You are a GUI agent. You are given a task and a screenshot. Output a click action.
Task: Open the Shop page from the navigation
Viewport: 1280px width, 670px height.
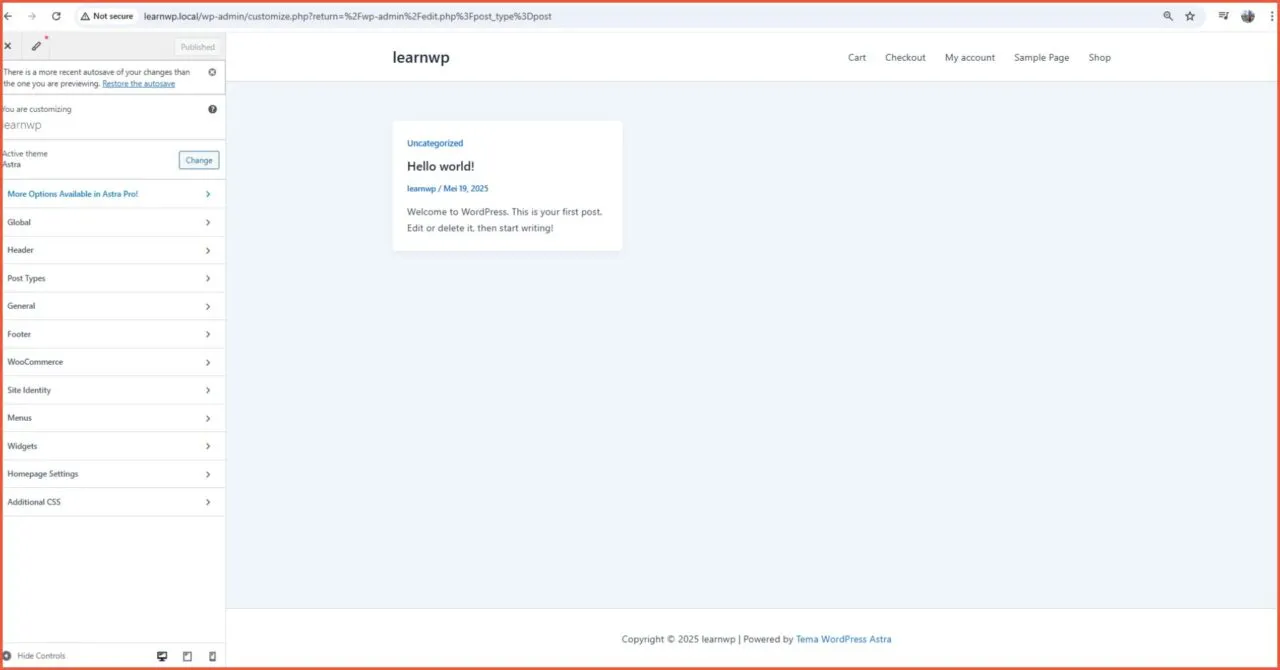[x=1099, y=57]
